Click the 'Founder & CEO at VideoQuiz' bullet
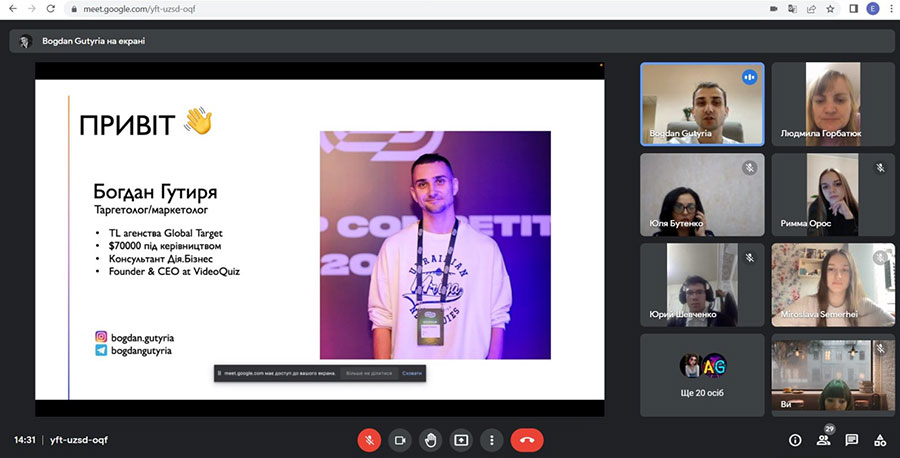The image size is (900, 458). pos(174,271)
